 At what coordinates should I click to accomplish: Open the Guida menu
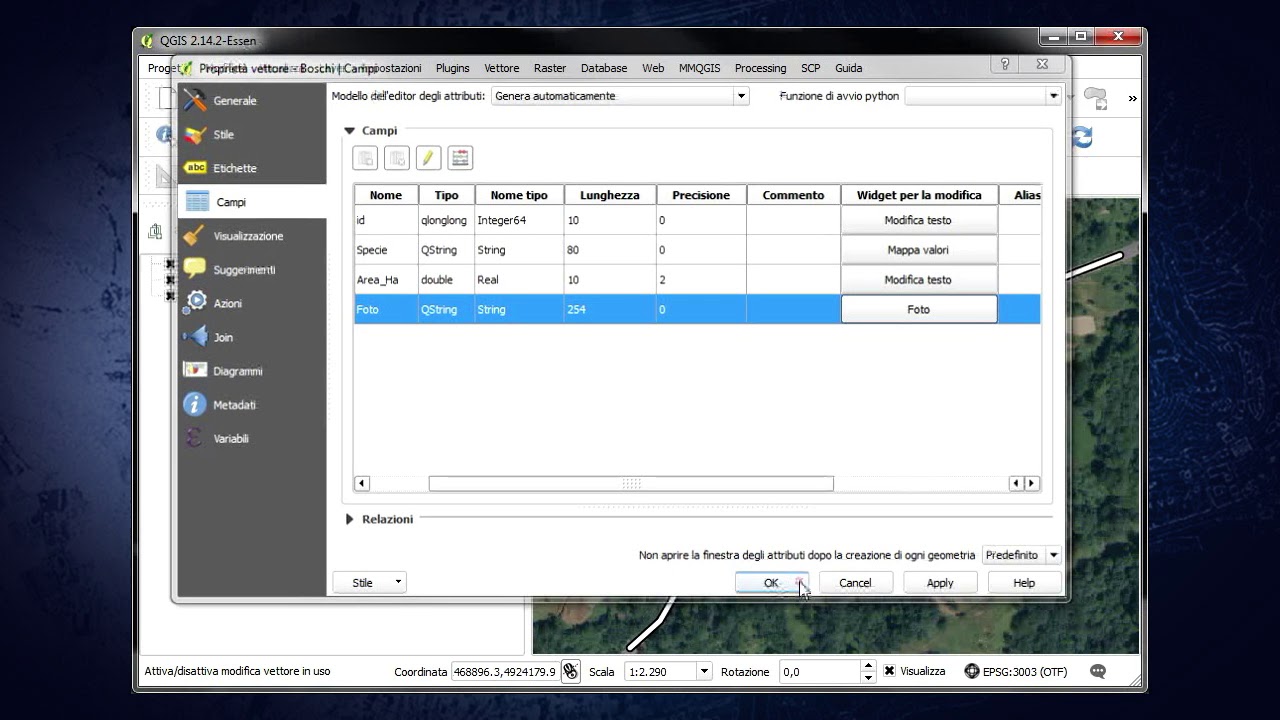click(x=848, y=68)
